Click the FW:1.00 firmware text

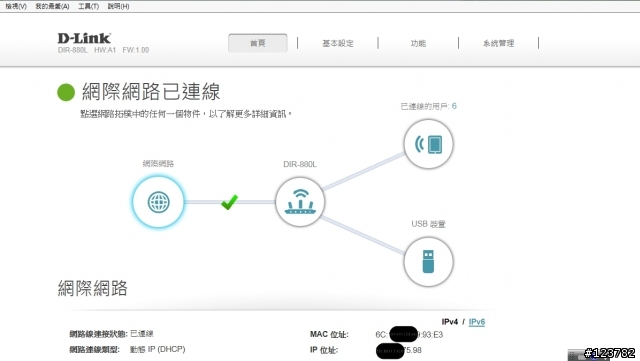pos(136,50)
